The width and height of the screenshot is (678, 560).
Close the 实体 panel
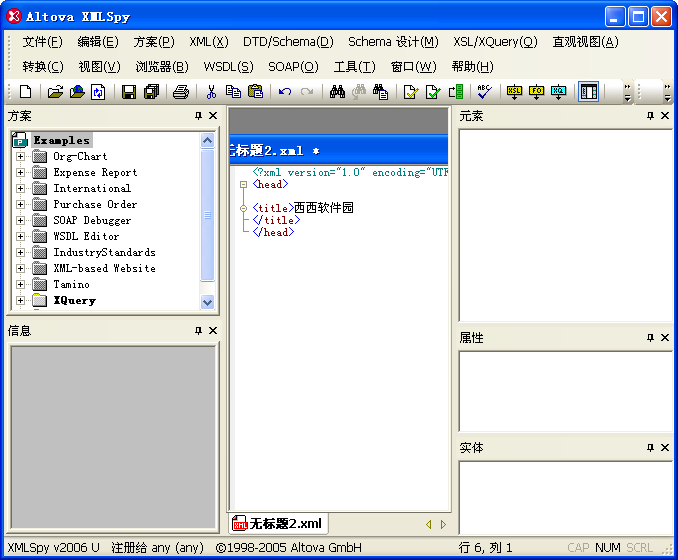665,448
